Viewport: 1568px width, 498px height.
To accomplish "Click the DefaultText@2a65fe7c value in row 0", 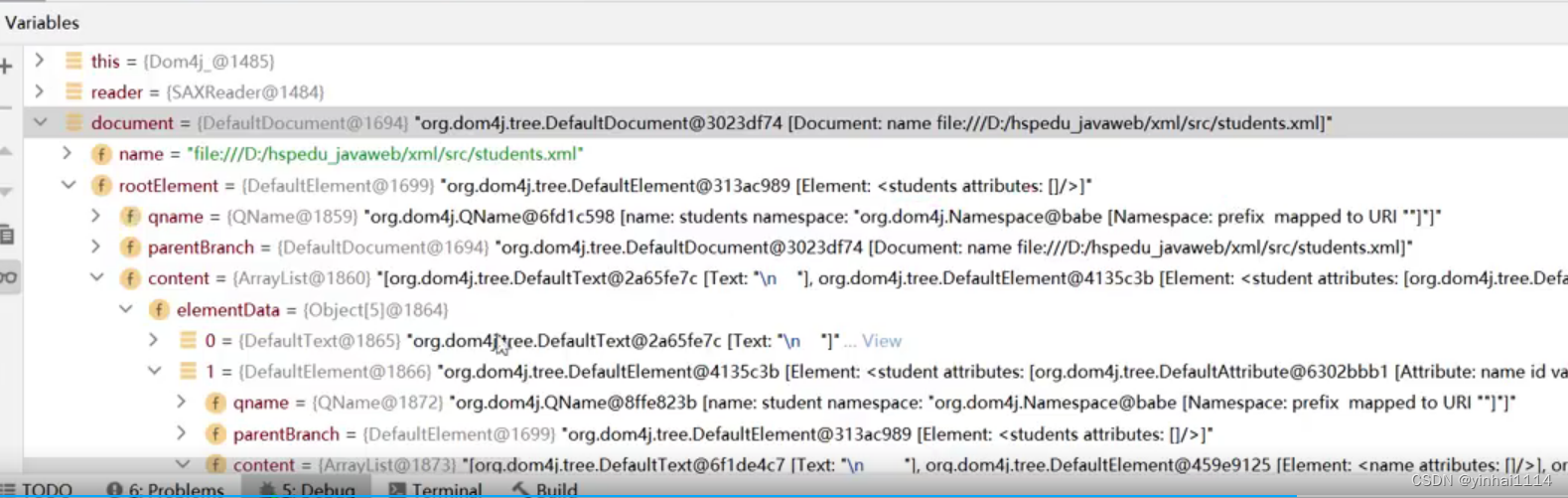I will tap(624, 341).
